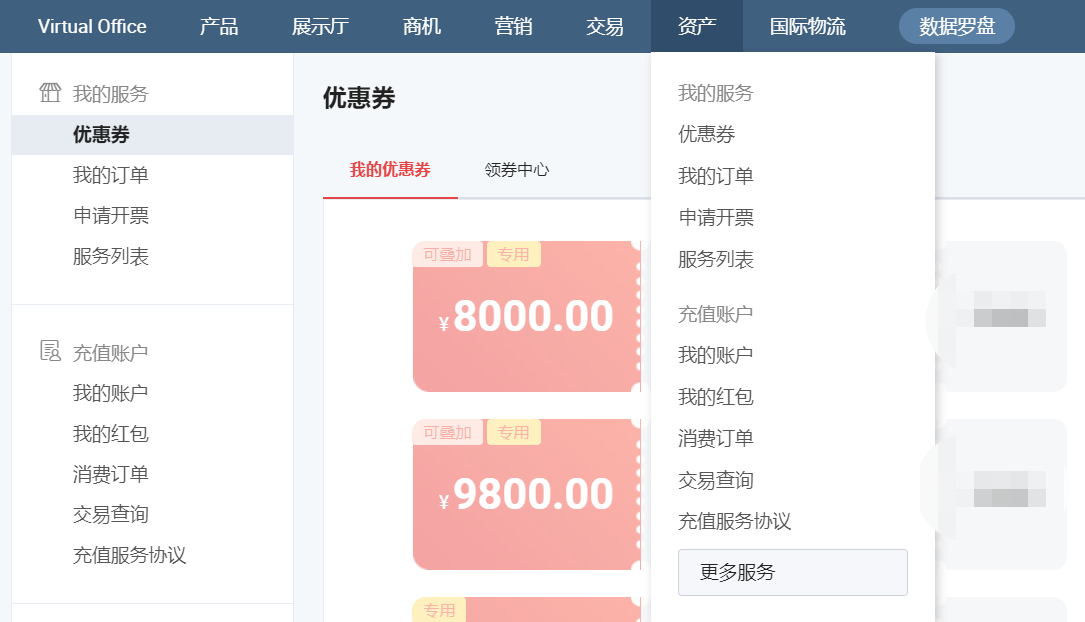Open 服务列表 in the left sidebar
Viewport: 1085px width, 622px height.
coord(111,257)
